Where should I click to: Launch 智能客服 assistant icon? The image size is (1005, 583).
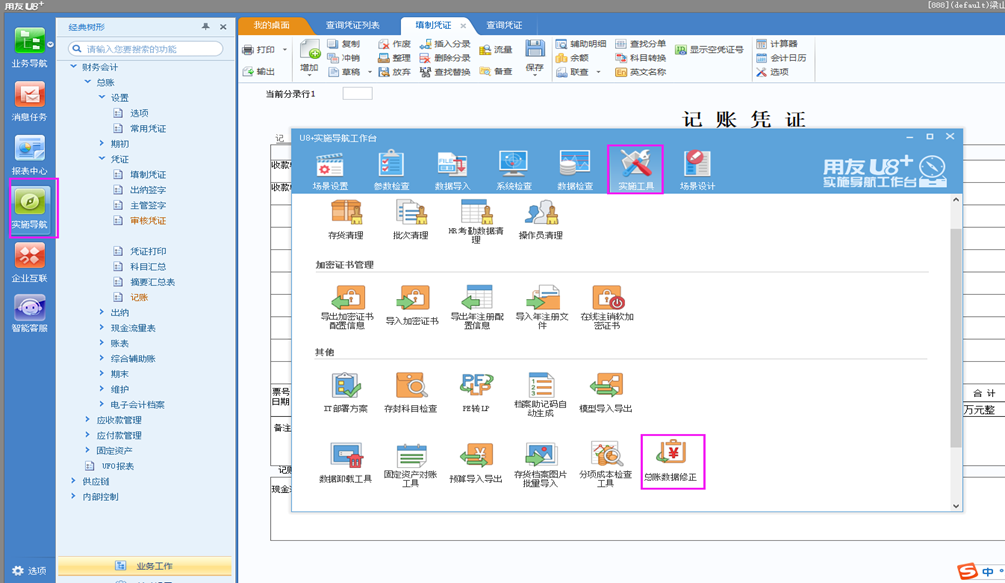pos(29,313)
